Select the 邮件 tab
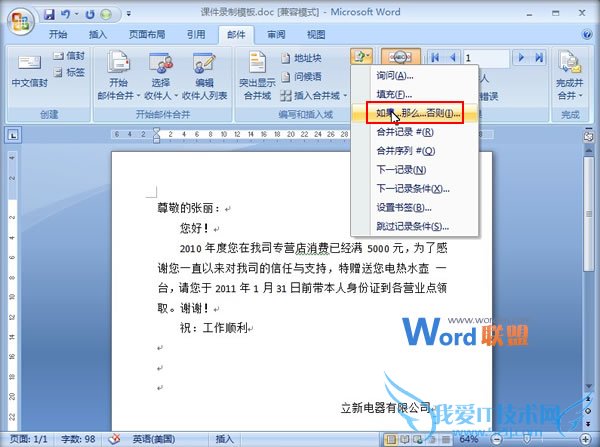600x447 pixels. (236, 34)
